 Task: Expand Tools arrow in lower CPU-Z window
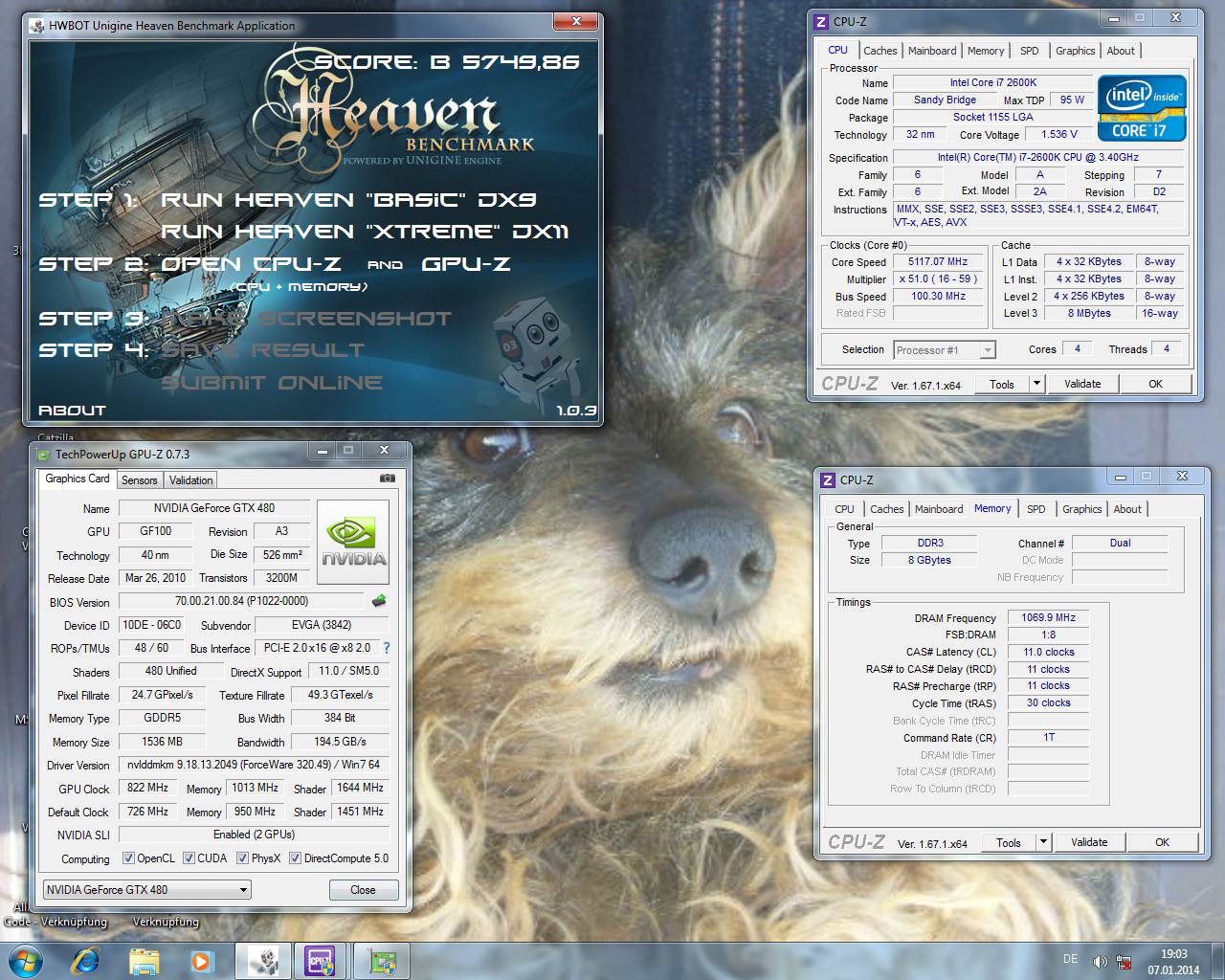coord(1042,843)
